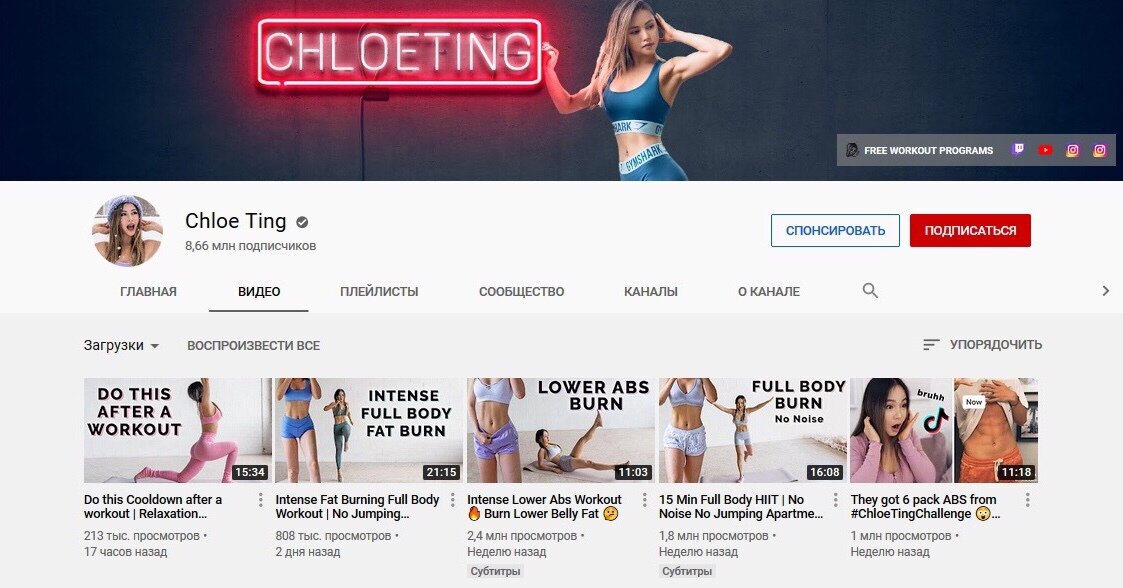Click the Воспроизвести все link
The height and width of the screenshot is (588, 1123).
pyautogui.click(x=254, y=345)
